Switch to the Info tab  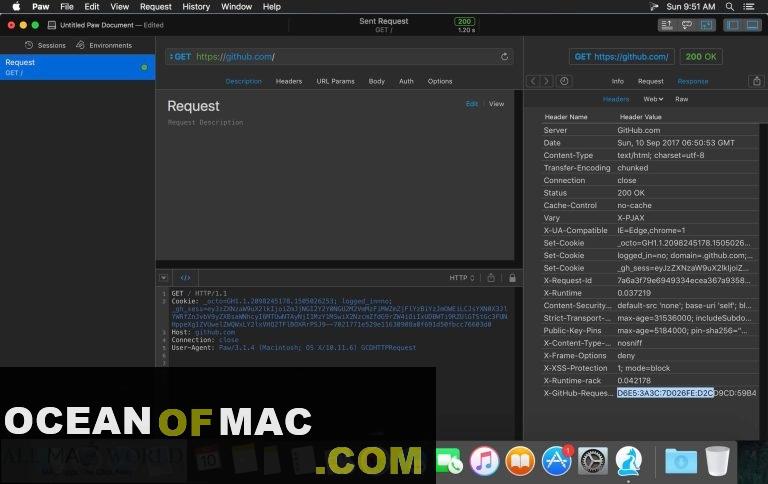pos(617,81)
